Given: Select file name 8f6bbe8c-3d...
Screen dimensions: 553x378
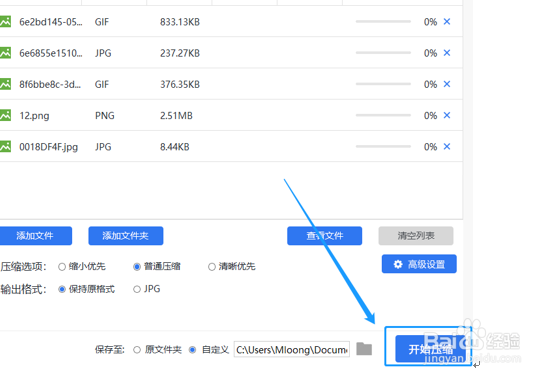Looking at the screenshot, I should 50,84.
